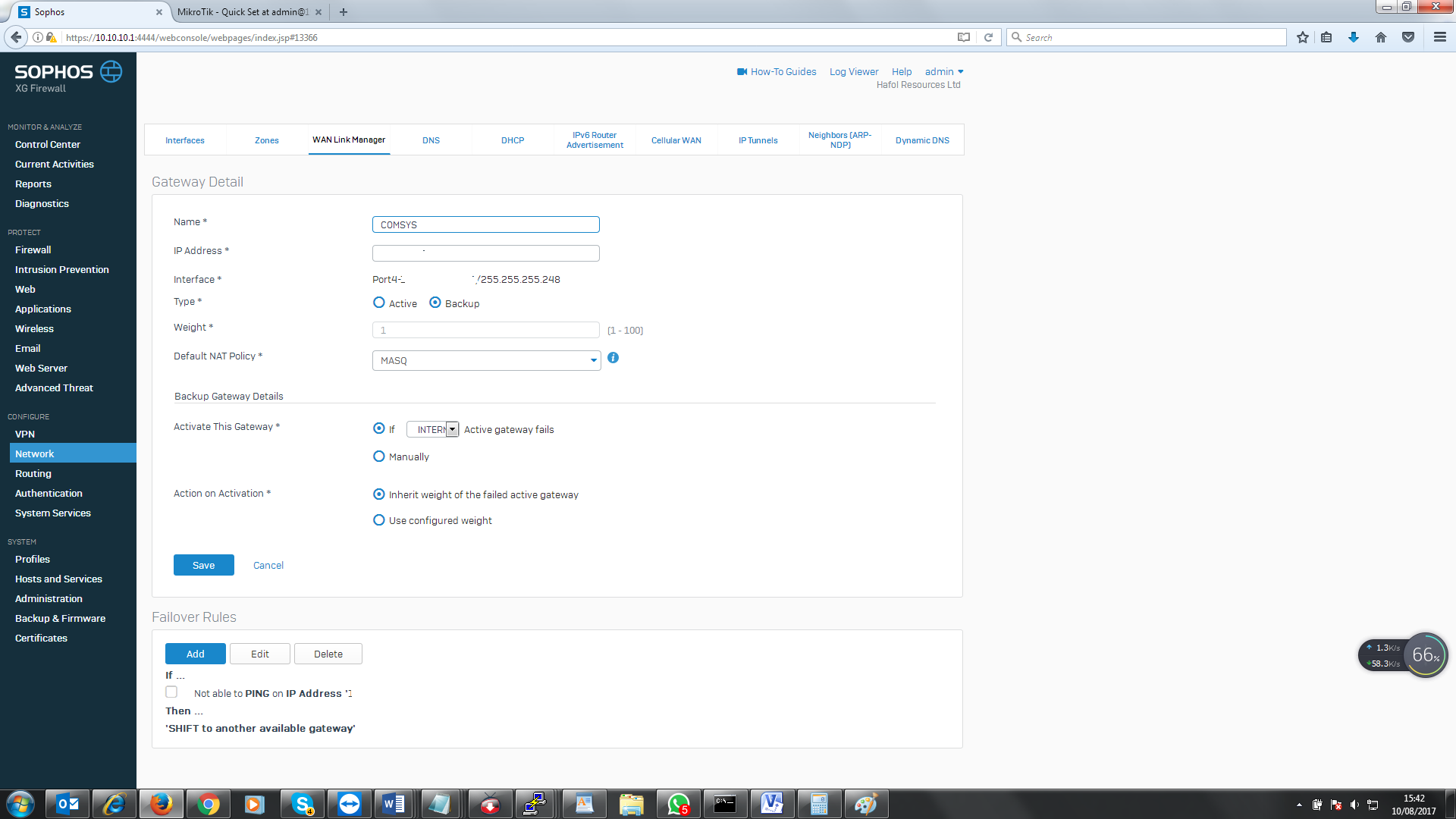Click the info icon beside Default NAT Policy

point(613,358)
